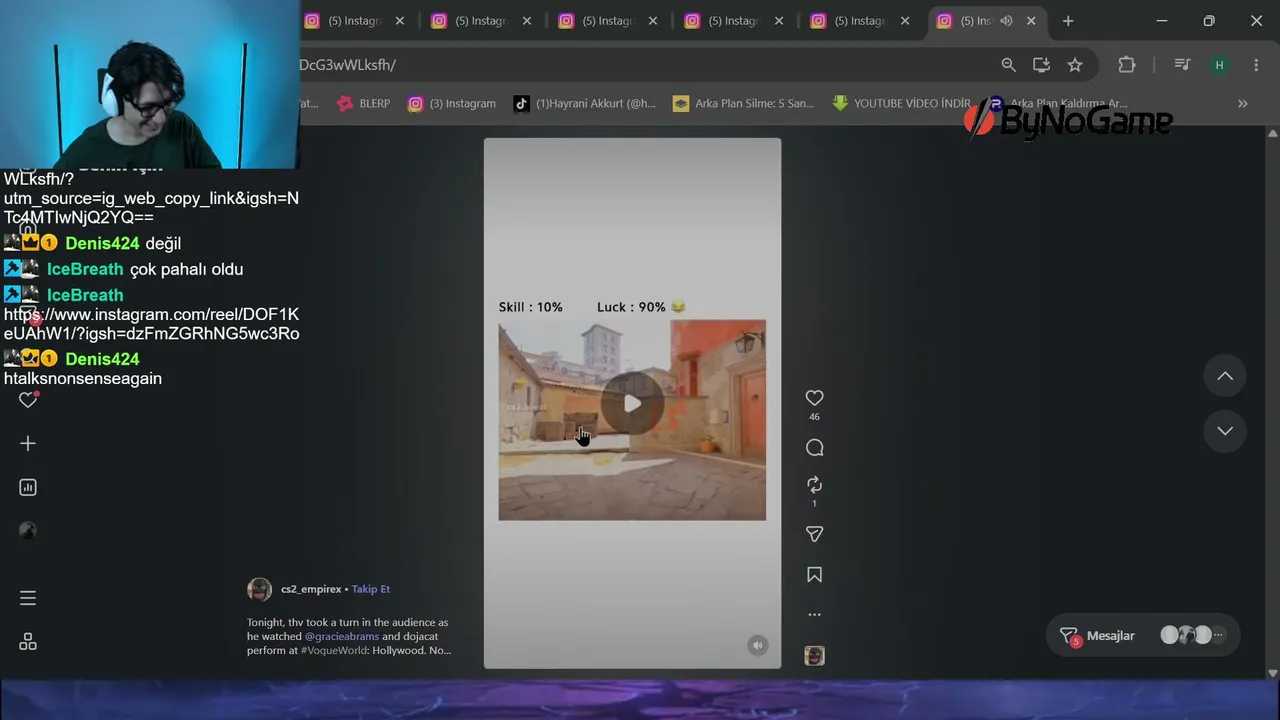
Task: Open the Chrome profile H avatar
Action: pyautogui.click(x=1219, y=65)
